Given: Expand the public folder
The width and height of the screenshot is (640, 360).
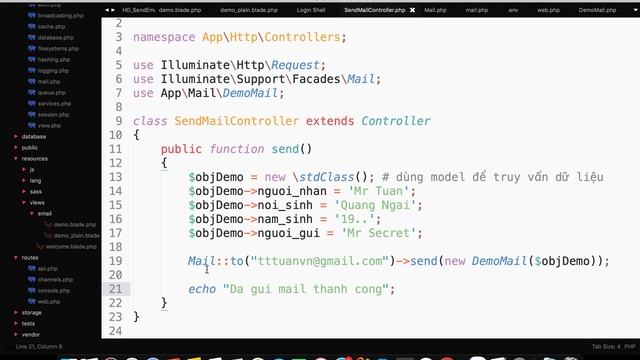Looking at the screenshot, I should (x=16, y=148).
